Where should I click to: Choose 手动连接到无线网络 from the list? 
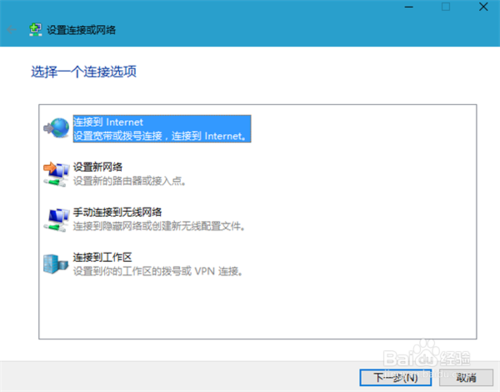(x=117, y=212)
